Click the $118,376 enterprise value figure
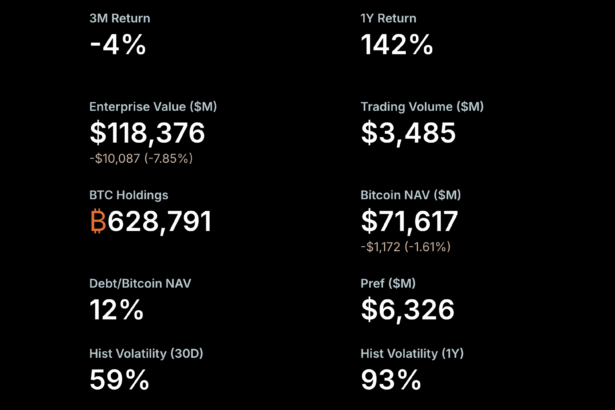 point(147,133)
